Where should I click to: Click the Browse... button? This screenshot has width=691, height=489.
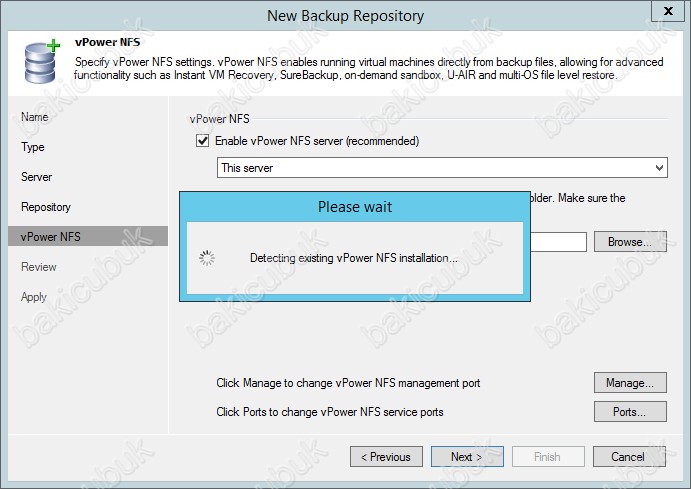[x=630, y=242]
